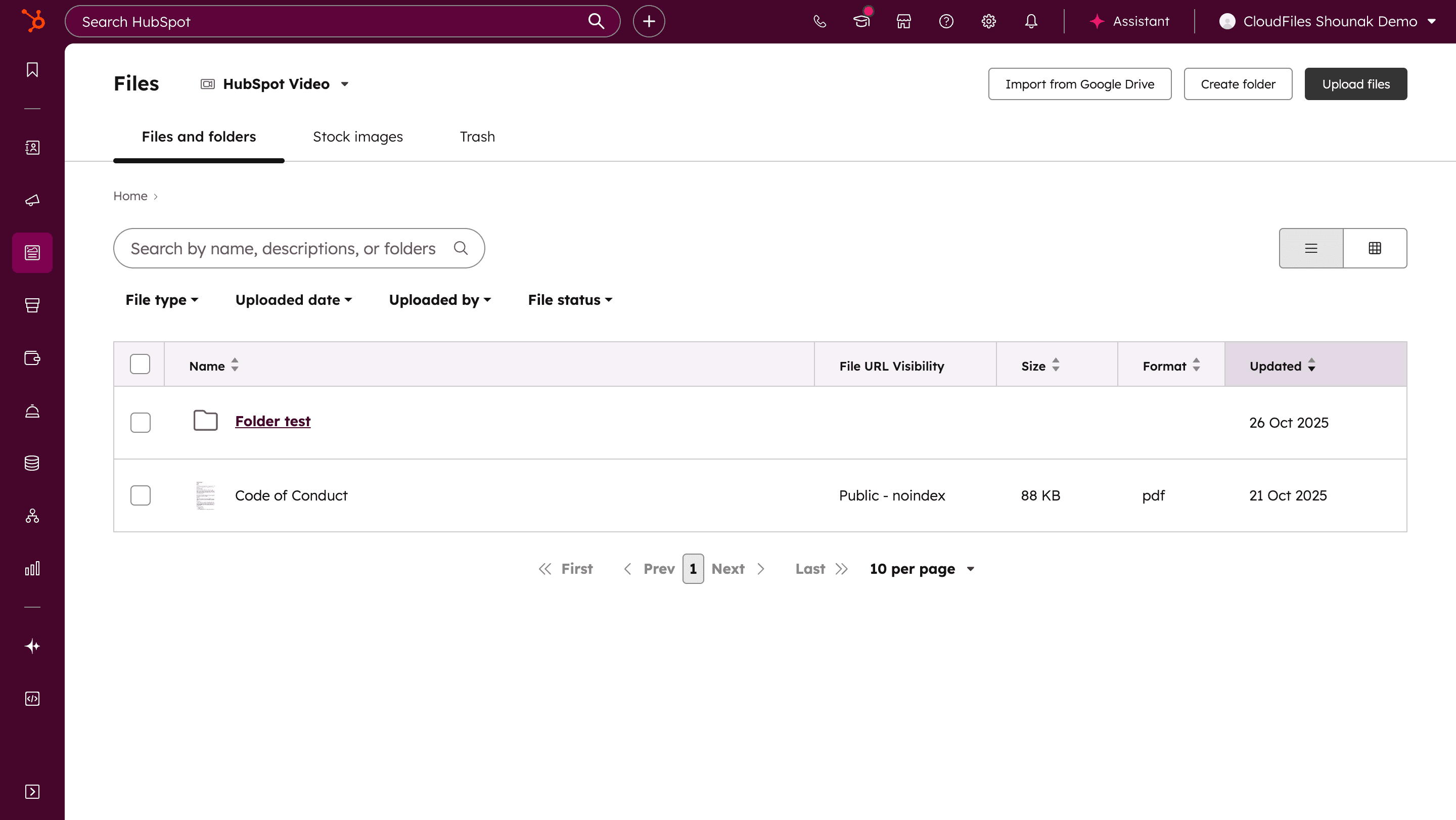Image resolution: width=1456 pixels, height=820 pixels.
Task: Open the notifications bell
Action: (1031, 21)
